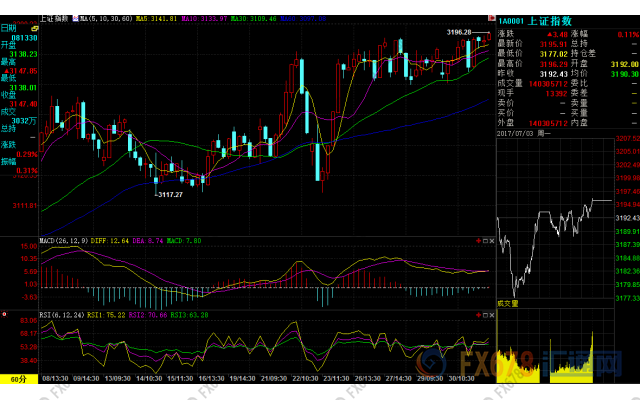Click the low price 3138.01
The width and height of the screenshot is (640, 400).
(x=24, y=88)
